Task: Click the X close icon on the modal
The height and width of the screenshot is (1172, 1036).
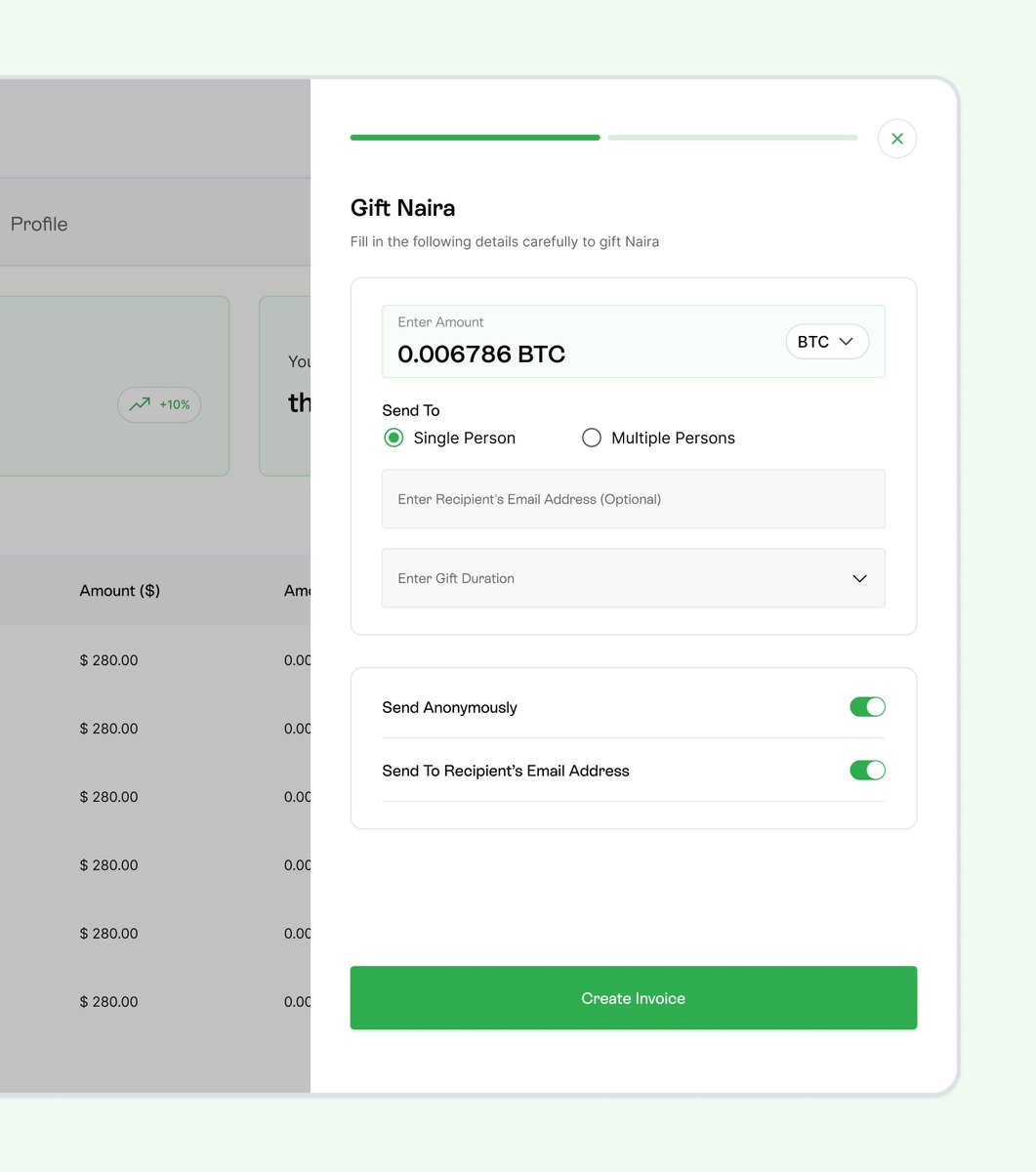Action: coord(896,139)
